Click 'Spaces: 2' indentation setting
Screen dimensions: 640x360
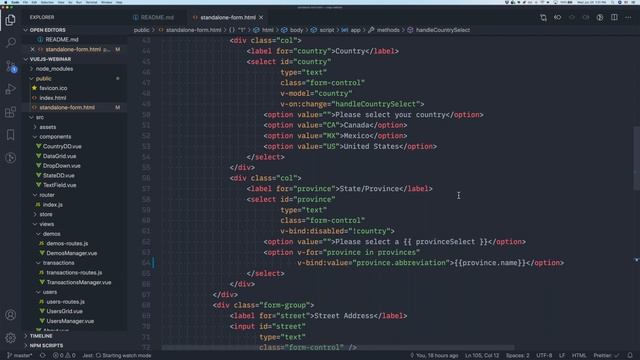[x=517, y=356]
